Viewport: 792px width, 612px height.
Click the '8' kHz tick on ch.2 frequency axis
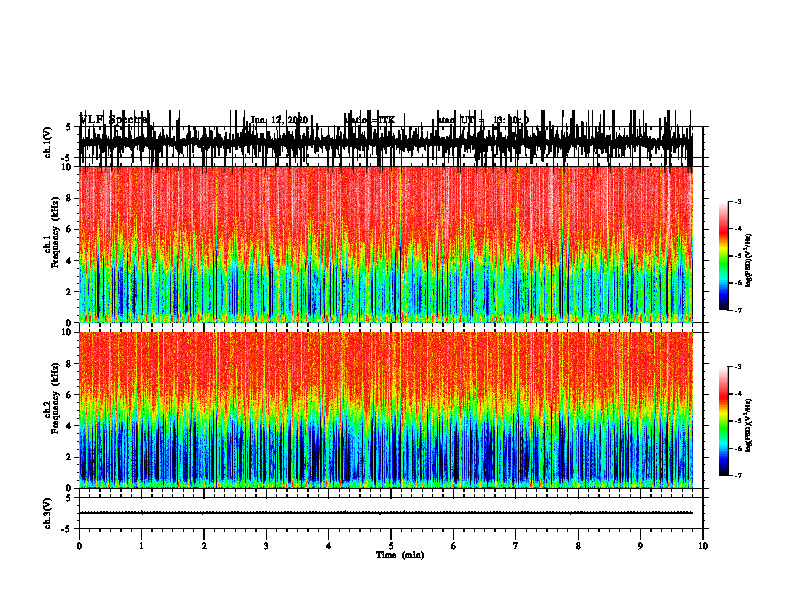coord(70,364)
